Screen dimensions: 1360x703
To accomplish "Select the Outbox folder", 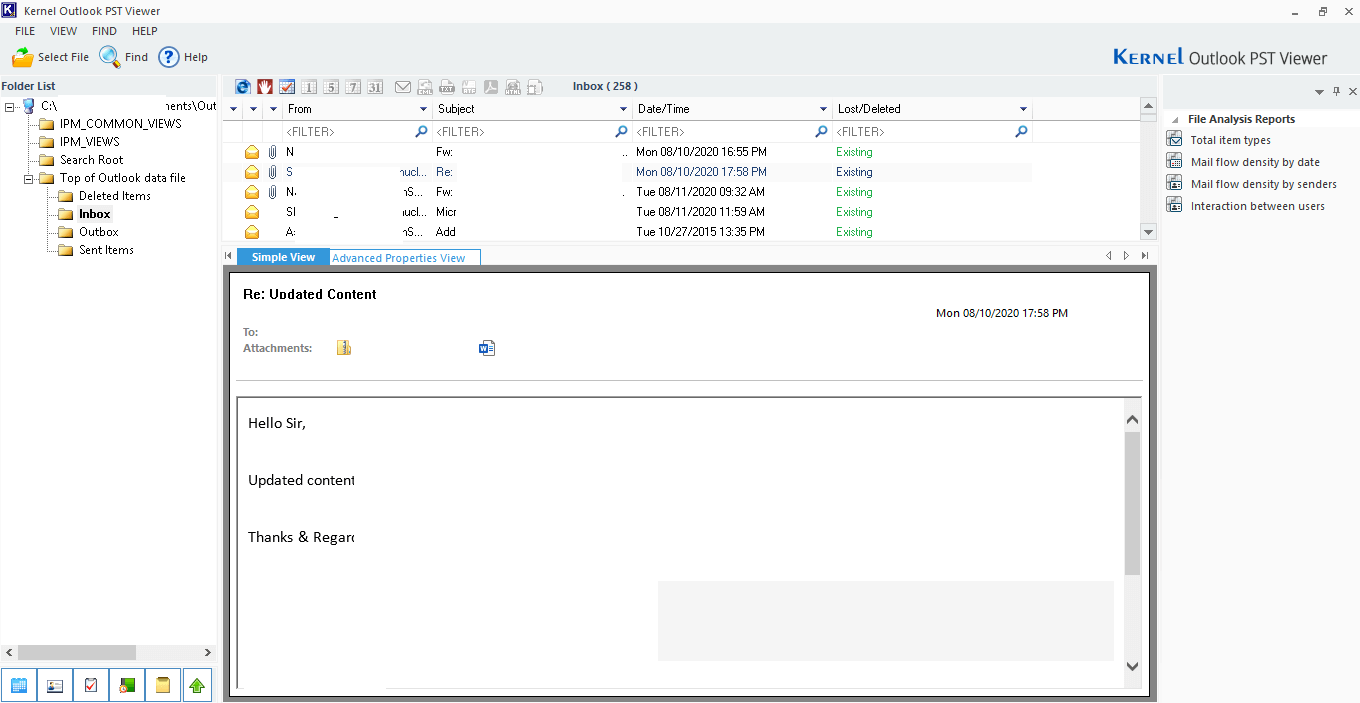I will pos(99,232).
